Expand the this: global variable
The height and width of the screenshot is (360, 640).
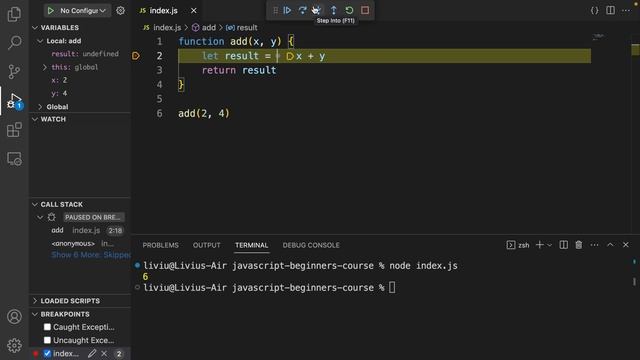(45, 67)
